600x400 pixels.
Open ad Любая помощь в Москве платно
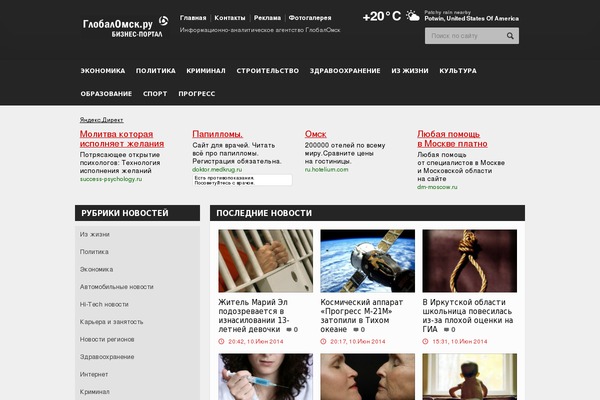tap(452, 139)
